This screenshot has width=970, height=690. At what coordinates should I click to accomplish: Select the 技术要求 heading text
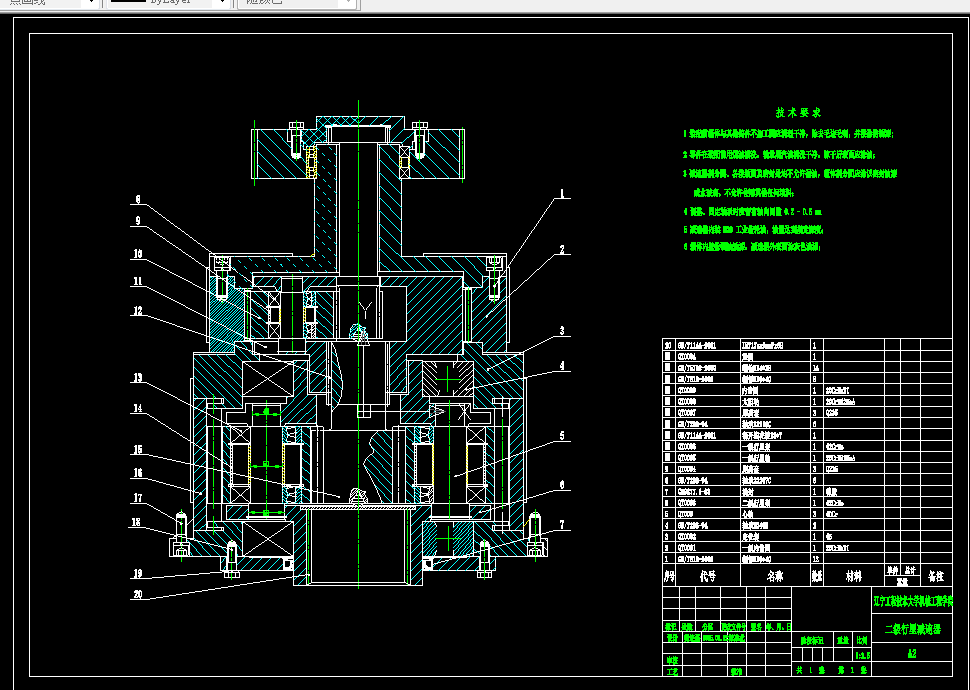click(798, 113)
